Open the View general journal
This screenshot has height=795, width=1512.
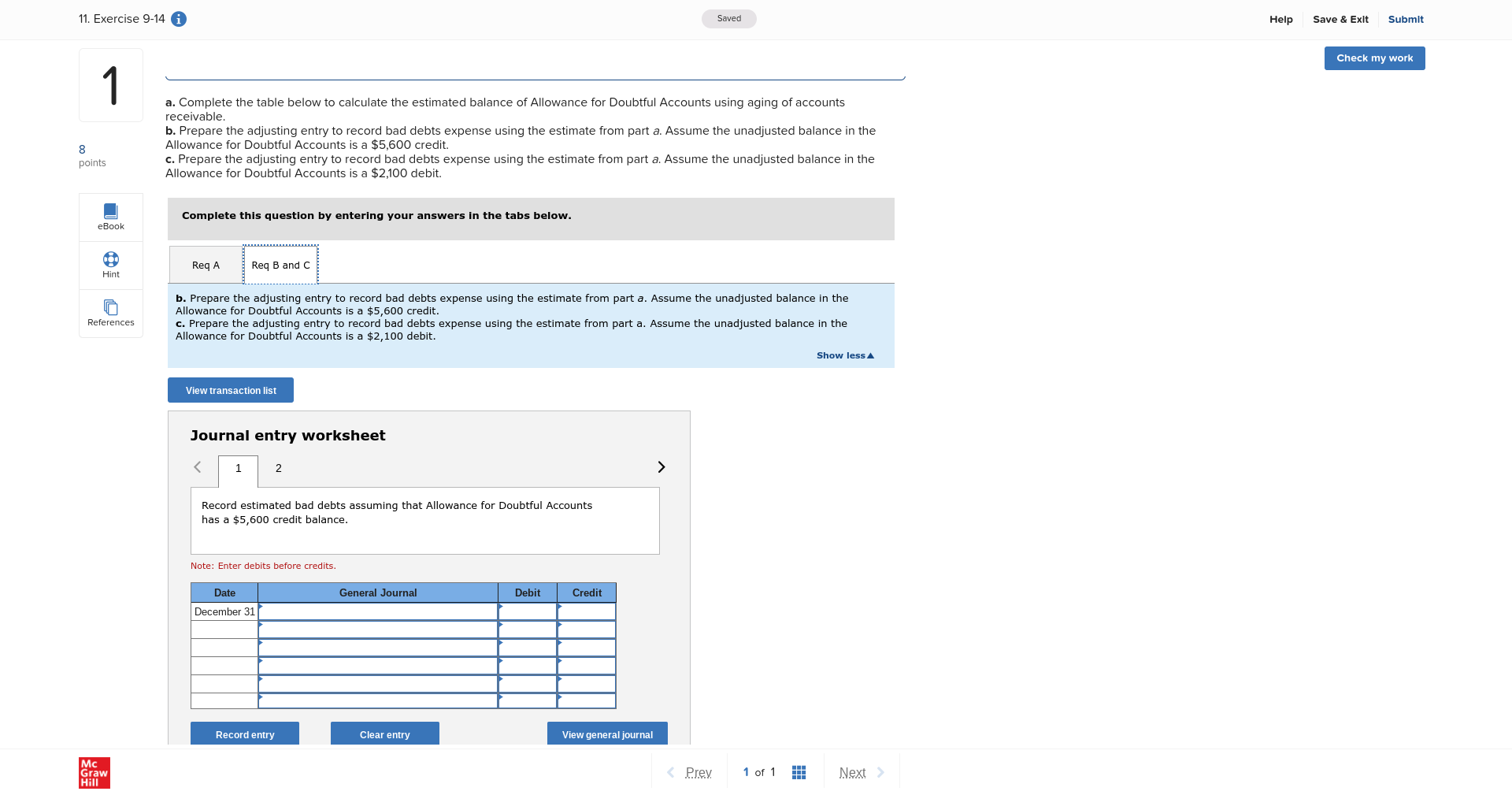[x=606, y=734]
